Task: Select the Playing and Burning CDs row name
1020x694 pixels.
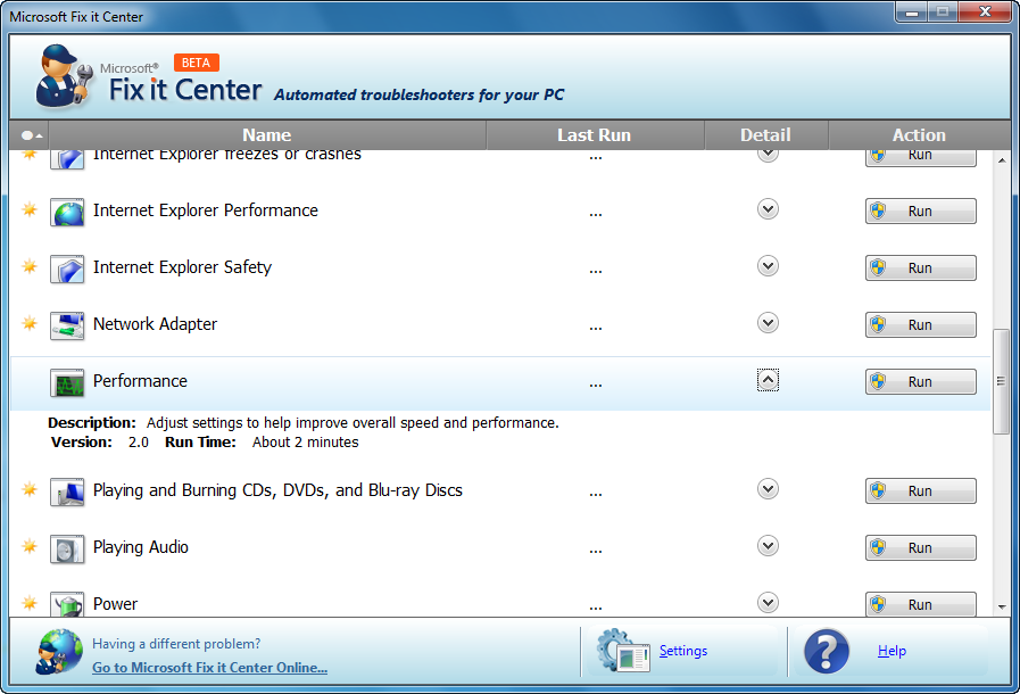Action: click(278, 490)
